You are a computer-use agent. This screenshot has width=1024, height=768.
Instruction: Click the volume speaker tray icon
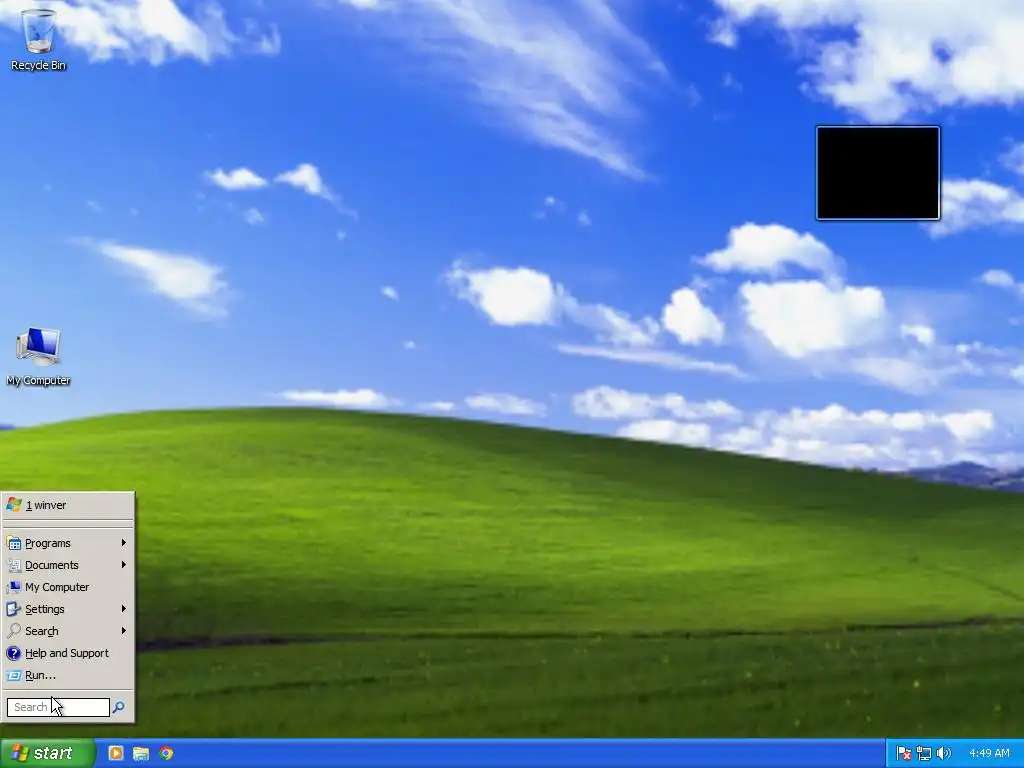(944, 754)
